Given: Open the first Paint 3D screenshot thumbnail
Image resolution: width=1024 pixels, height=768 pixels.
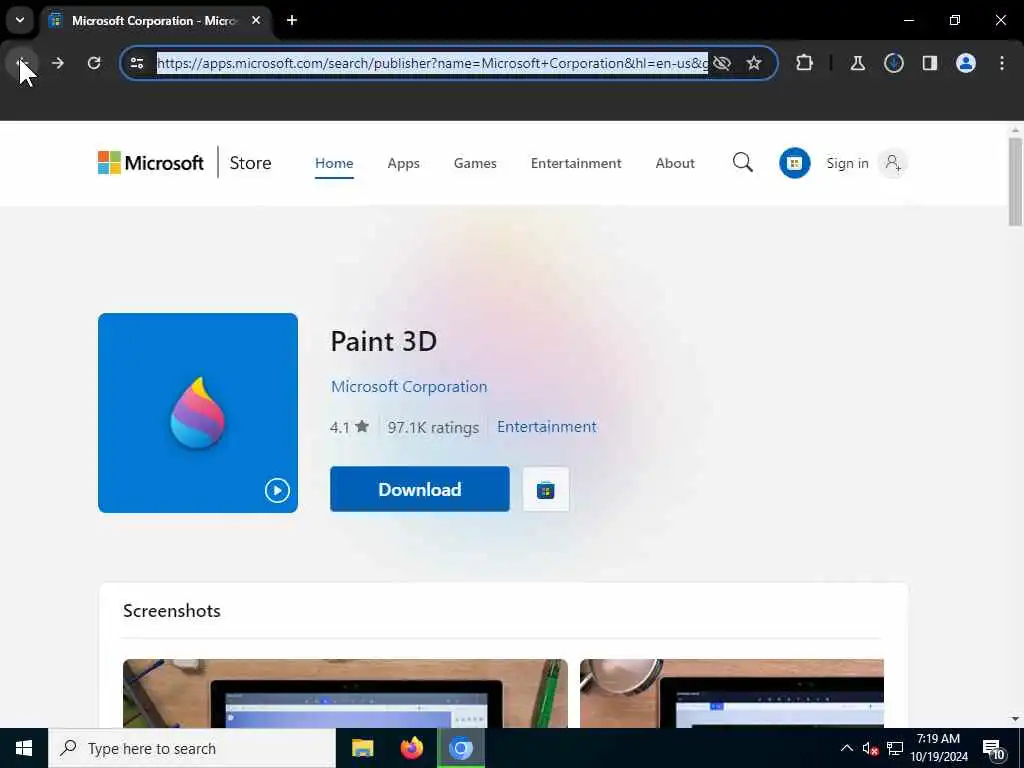Looking at the screenshot, I should [345, 693].
